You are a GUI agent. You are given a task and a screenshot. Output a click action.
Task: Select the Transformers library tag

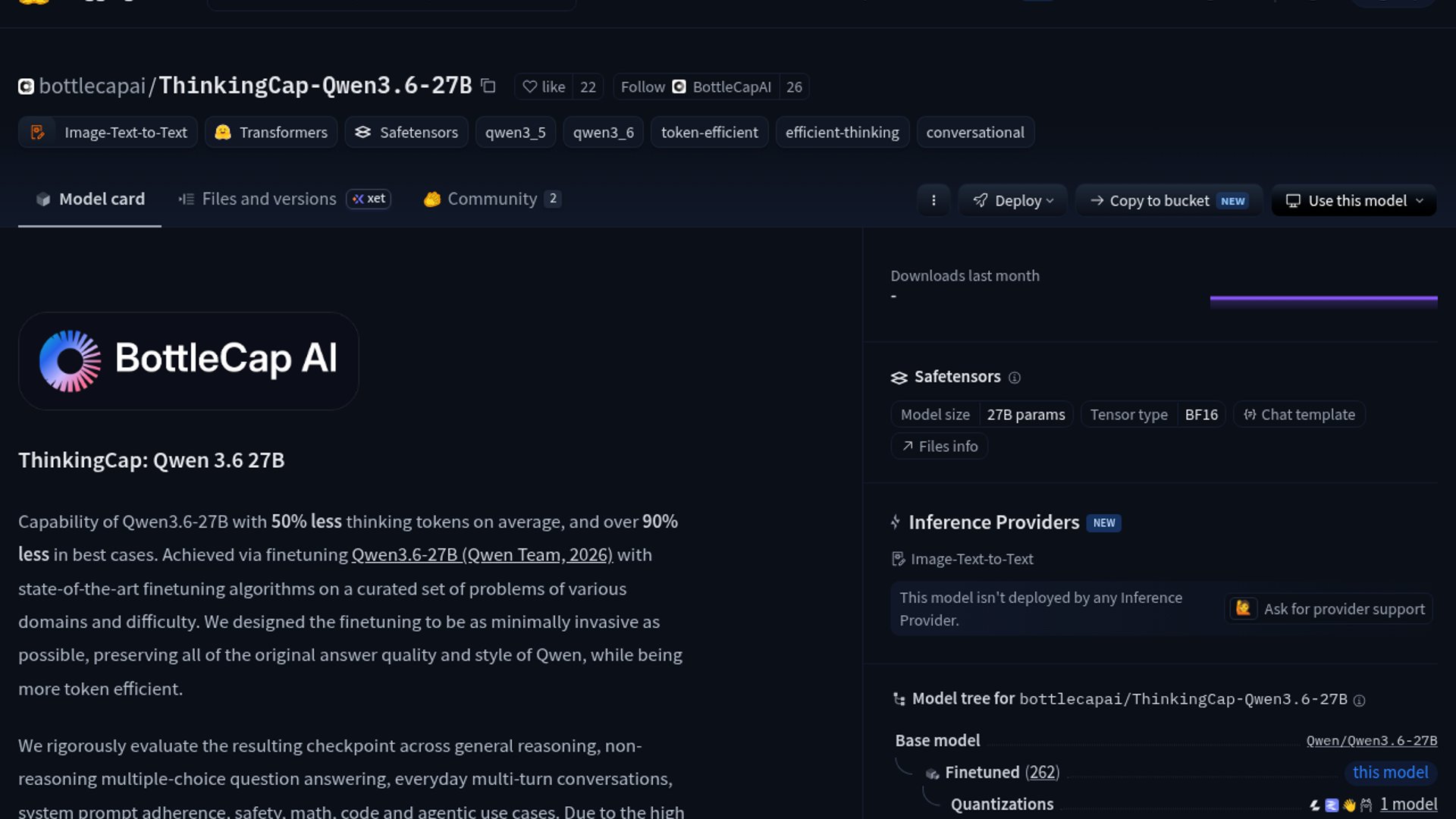point(271,132)
